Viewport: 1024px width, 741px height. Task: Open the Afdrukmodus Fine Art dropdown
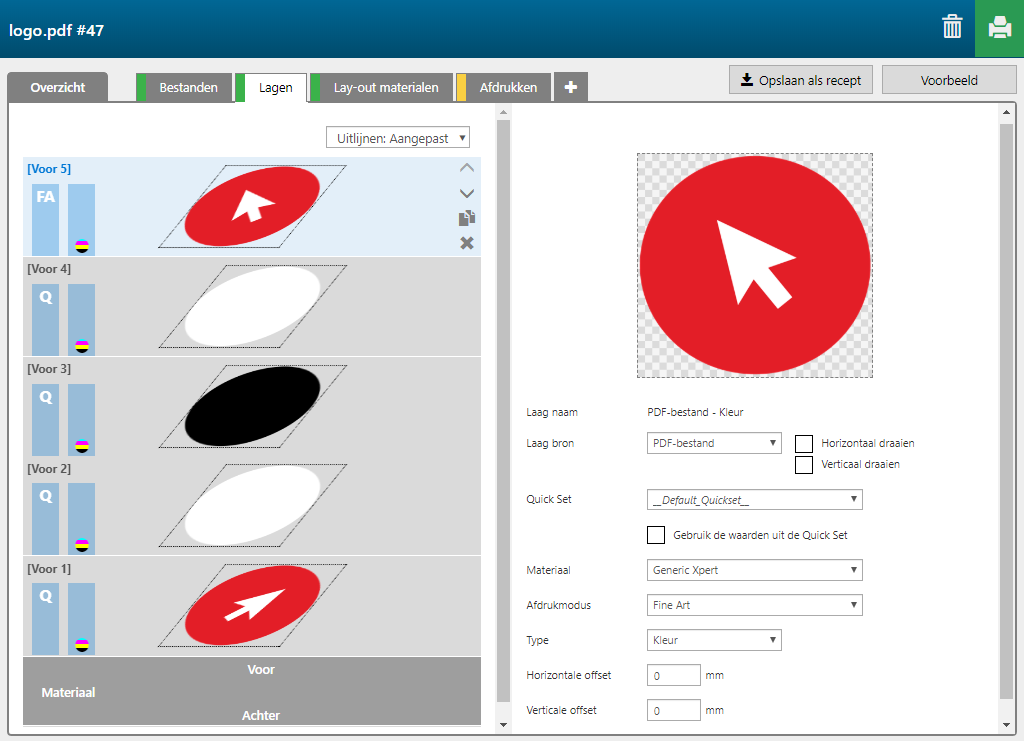(x=754, y=605)
